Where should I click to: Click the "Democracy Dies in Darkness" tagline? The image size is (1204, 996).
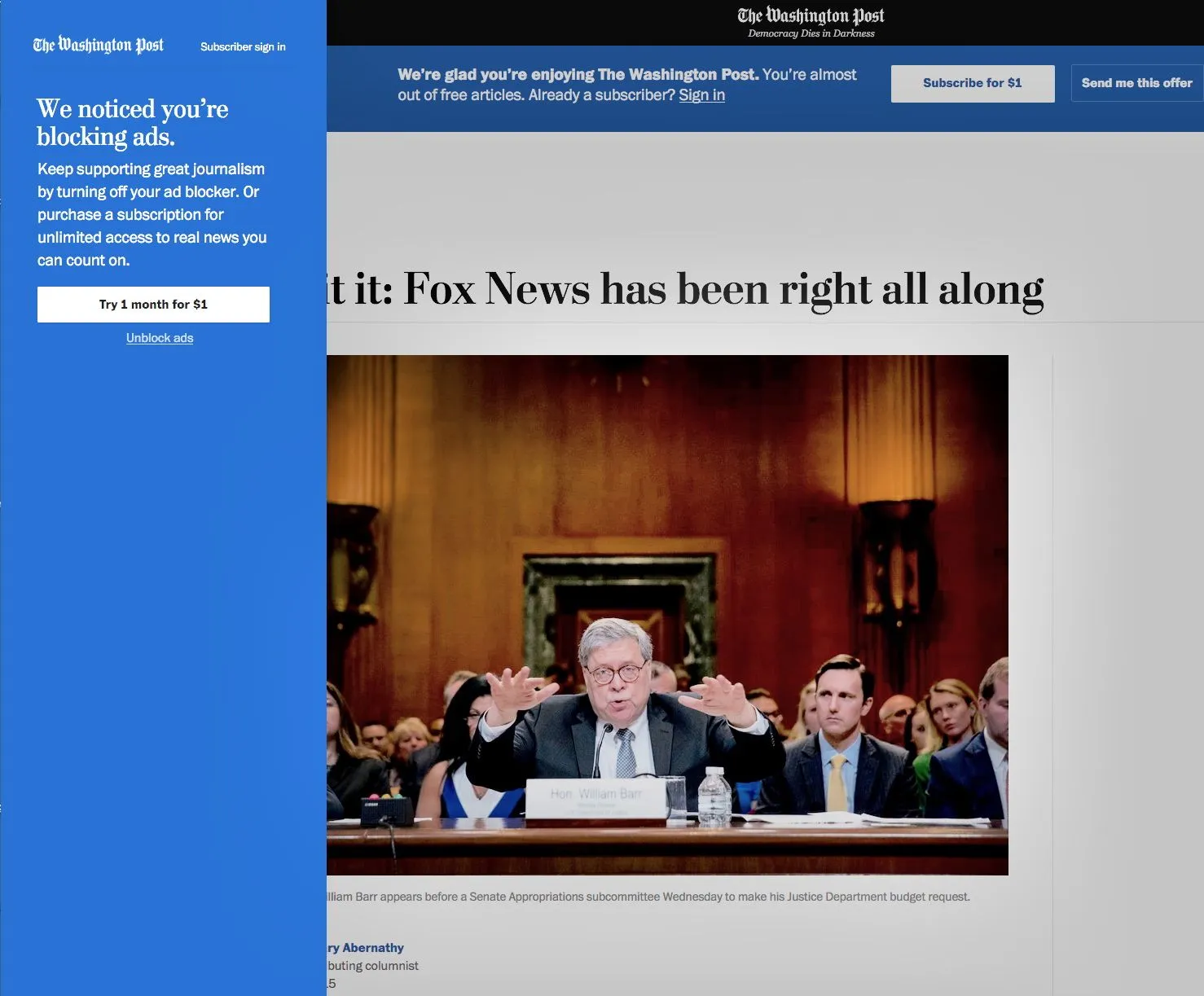tap(811, 33)
